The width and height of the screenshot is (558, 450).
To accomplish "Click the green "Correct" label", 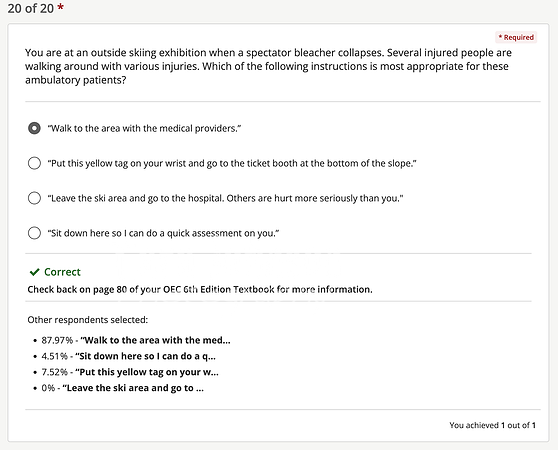I will [x=62, y=272].
